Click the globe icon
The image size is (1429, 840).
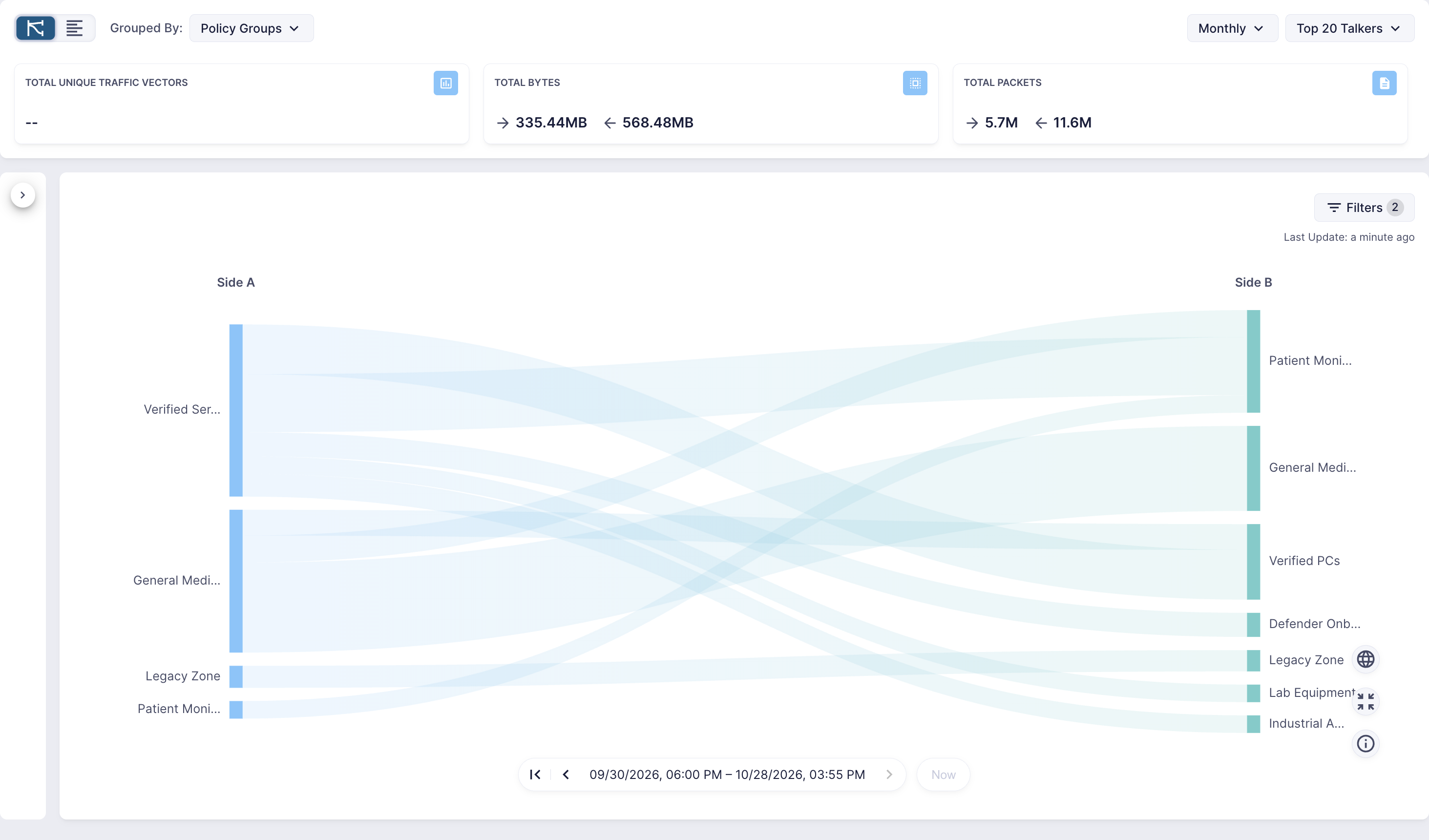click(1366, 660)
